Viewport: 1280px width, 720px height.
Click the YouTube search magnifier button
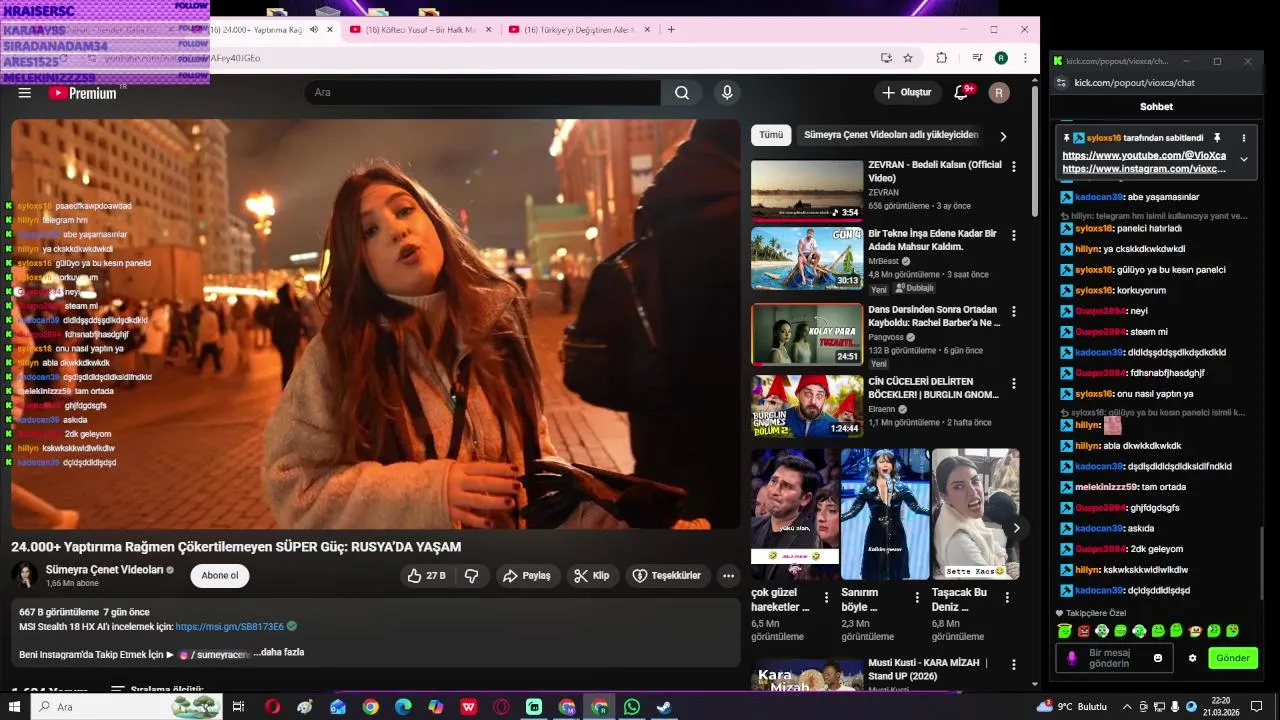[682, 93]
